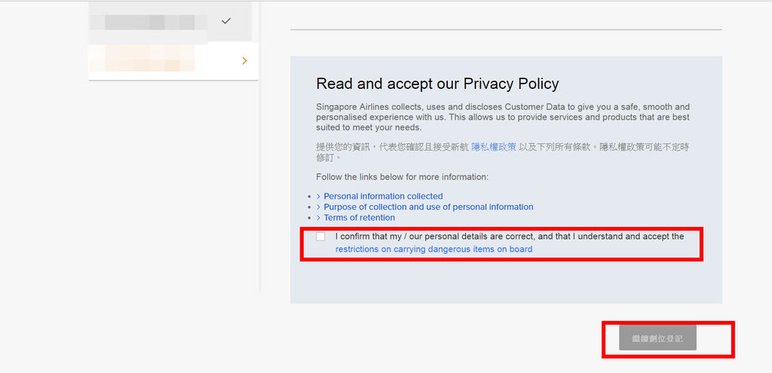Viewport: 772px width, 373px height.
Task: Click the grey 繼續劃位登記 continue button
Action: point(658,339)
